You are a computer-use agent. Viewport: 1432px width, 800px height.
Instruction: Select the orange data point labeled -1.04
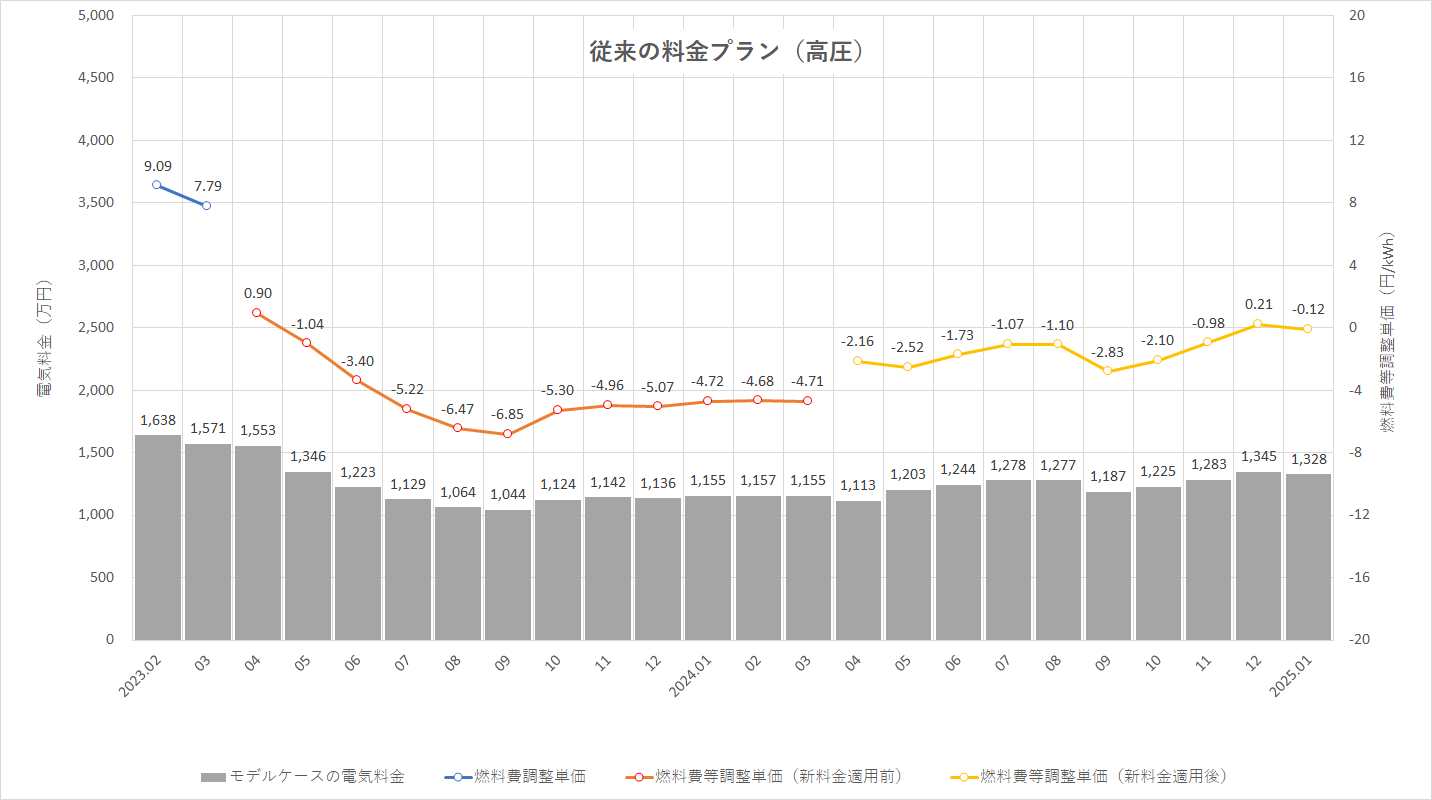click(x=307, y=343)
